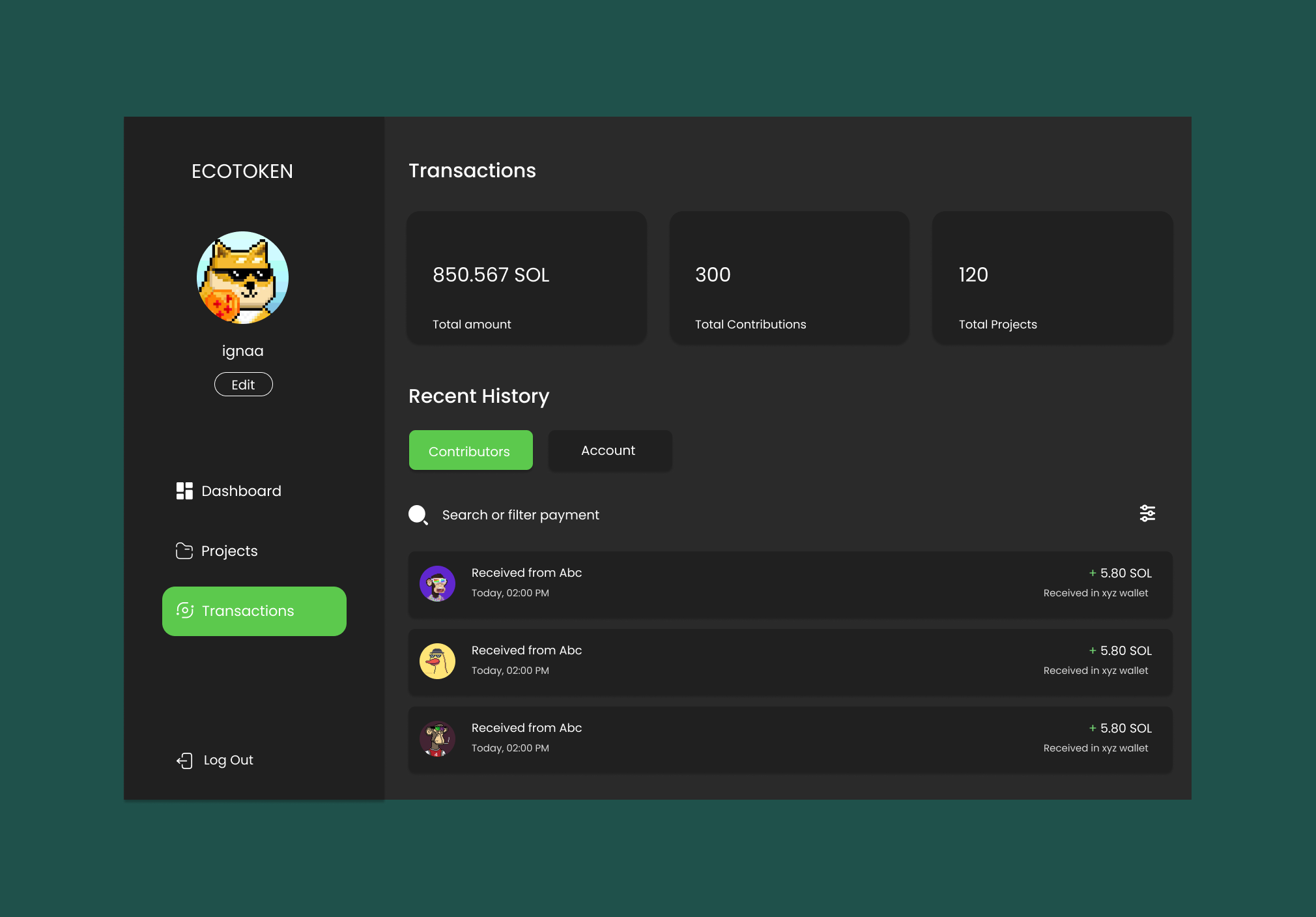Select the Contributors tab

pyautogui.click(x=470, y=450)
